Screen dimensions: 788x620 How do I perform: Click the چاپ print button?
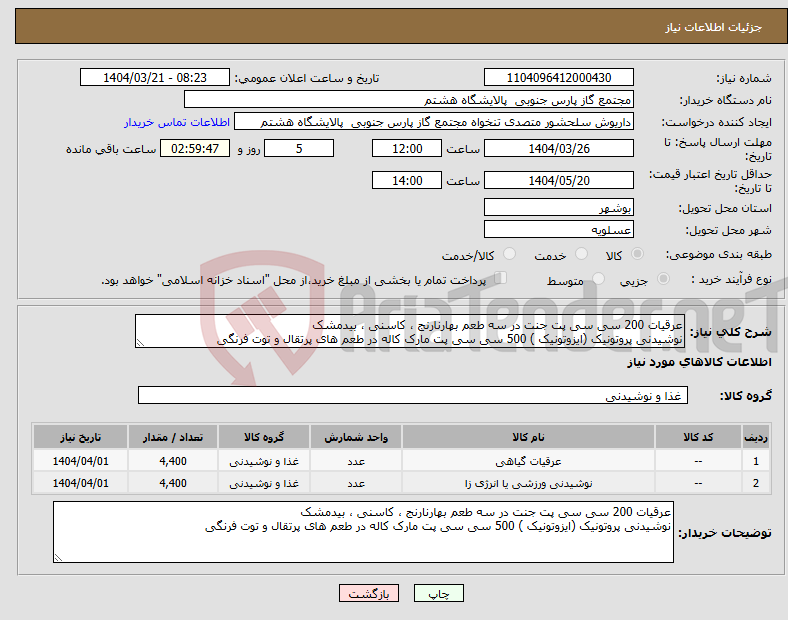(x=439, y=593)
